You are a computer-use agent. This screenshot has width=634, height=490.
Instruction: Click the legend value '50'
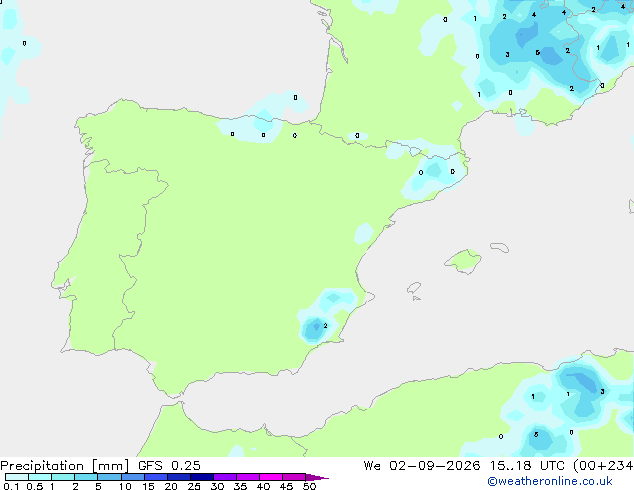(309, 486)
